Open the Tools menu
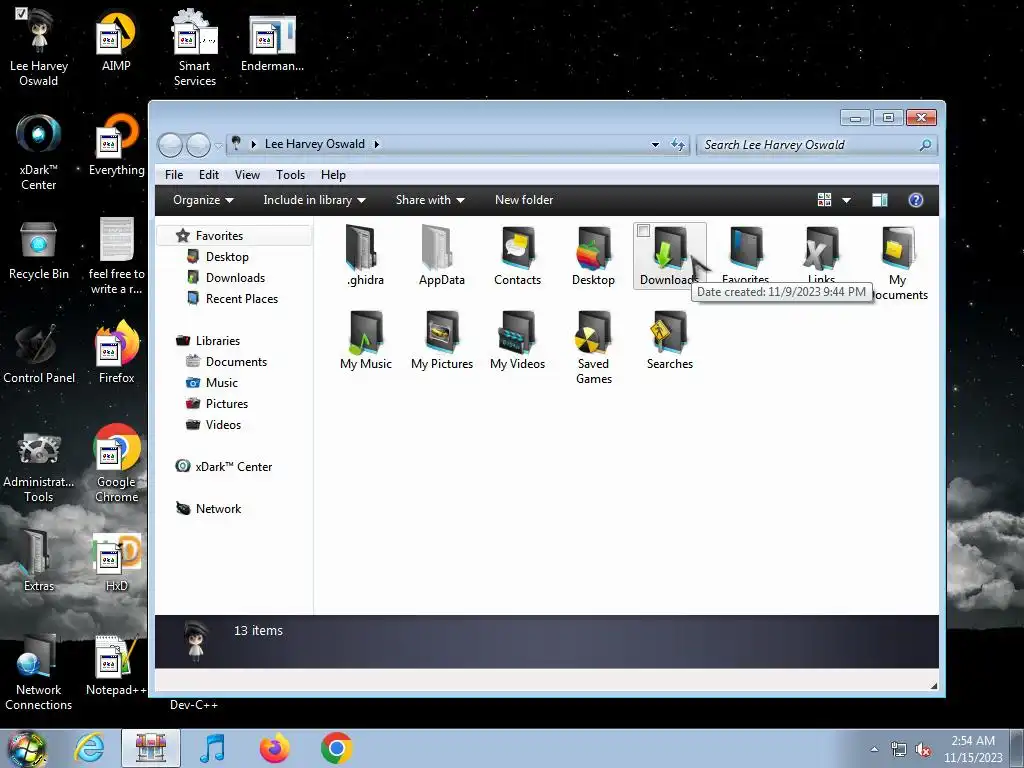 click(x=291, y=175)
